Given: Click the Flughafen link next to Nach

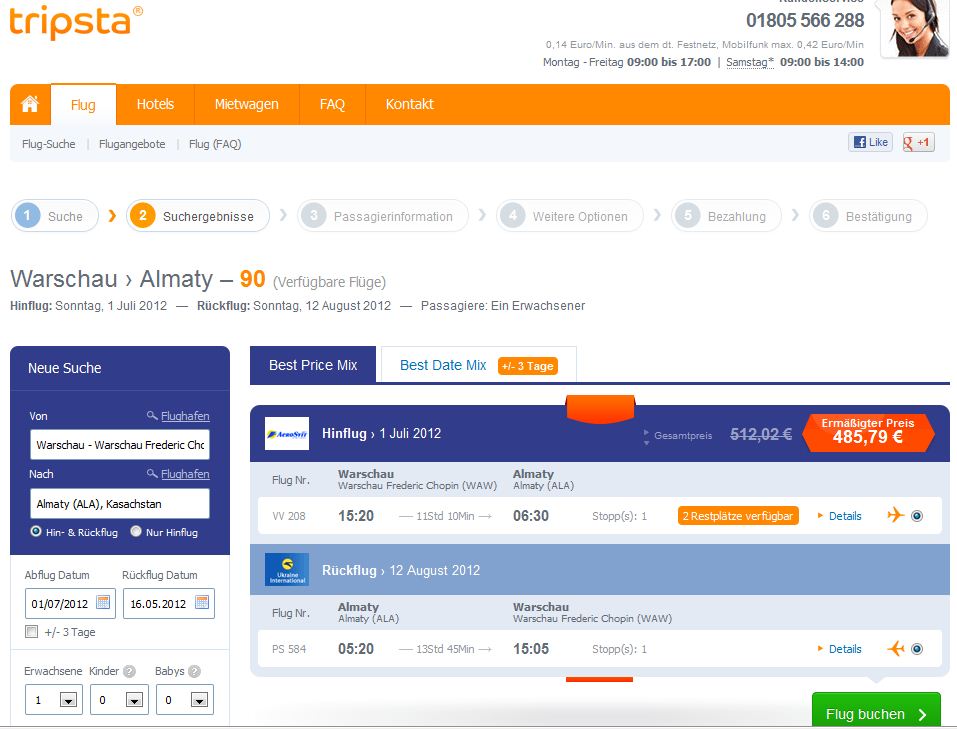Looking at the screenshot, I should point(185,474).
